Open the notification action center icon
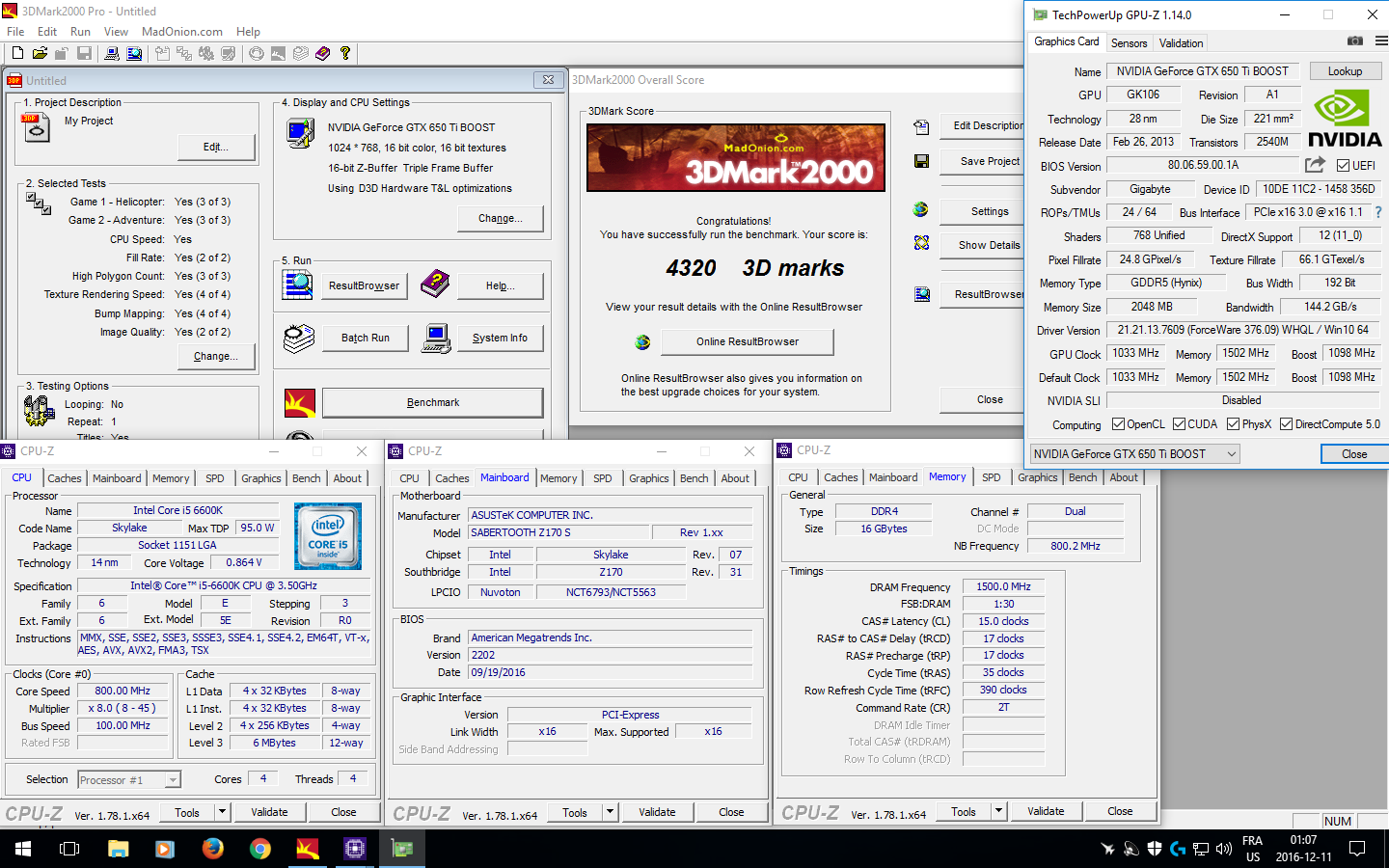This screenshot has height=868, width=1389. pos(1357,849)
